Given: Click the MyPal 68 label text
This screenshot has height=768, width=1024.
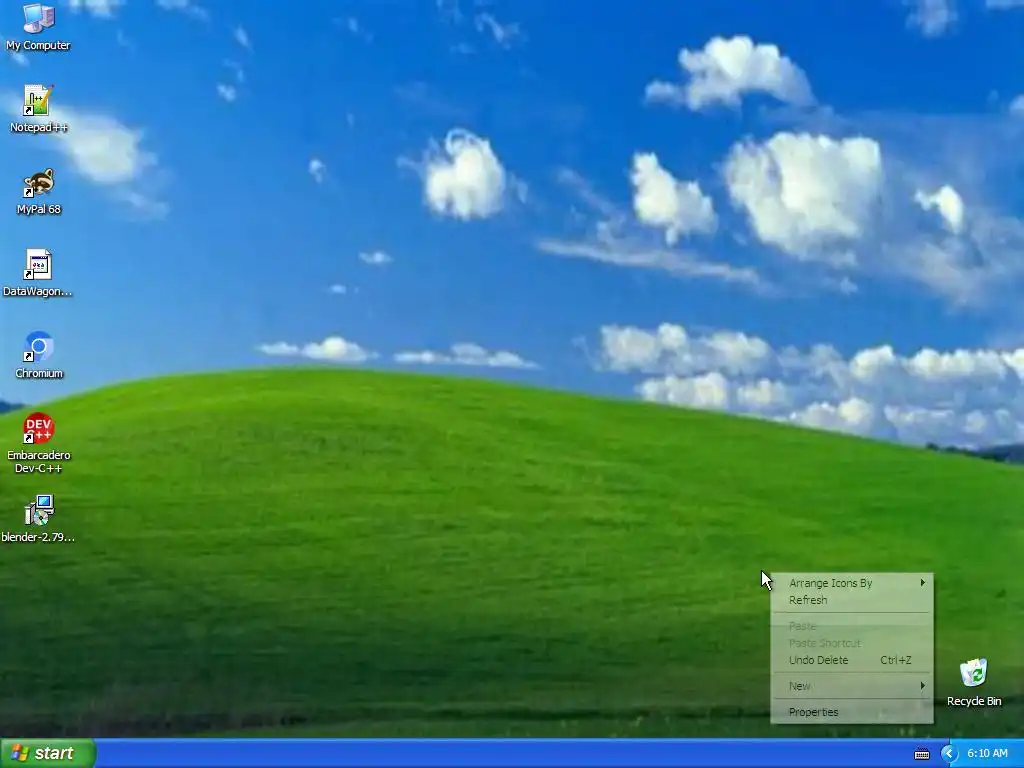Looking at the screenshot, I should [x=39, y=210].
